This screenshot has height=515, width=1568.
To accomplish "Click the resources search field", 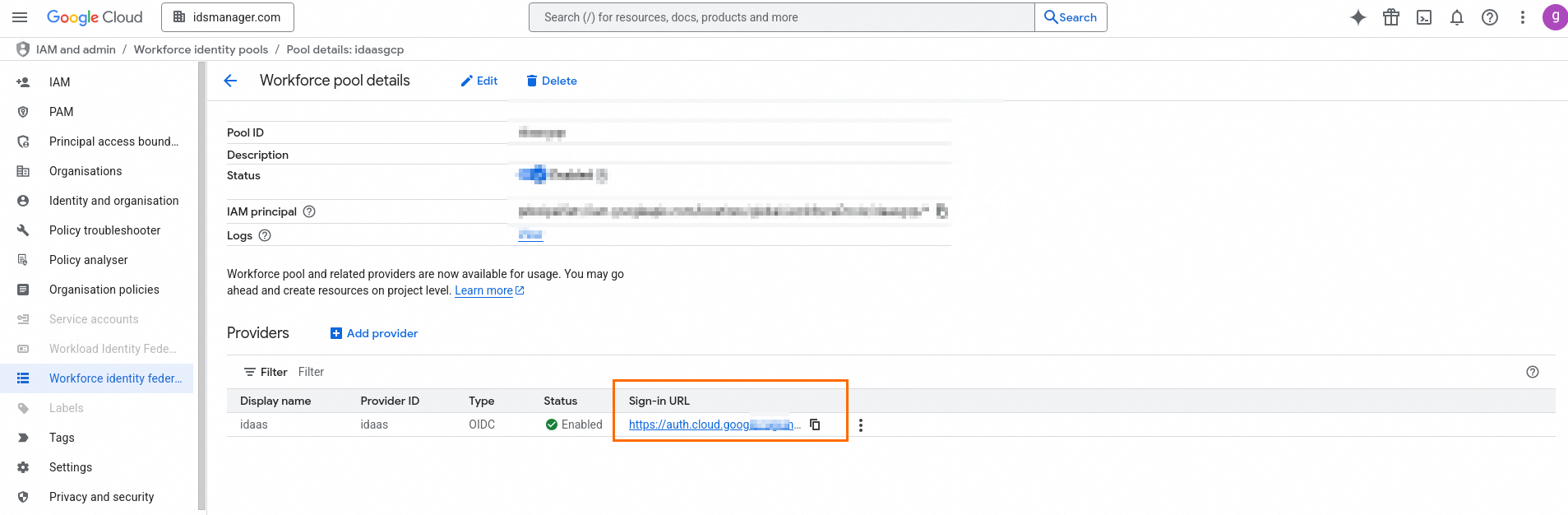I will tap(781, 17).
